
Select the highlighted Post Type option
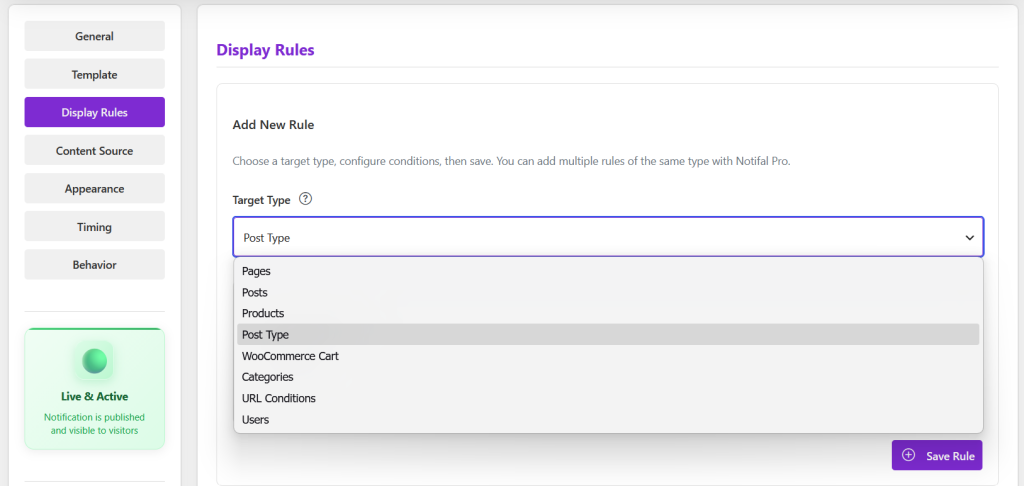click(608, 334)
